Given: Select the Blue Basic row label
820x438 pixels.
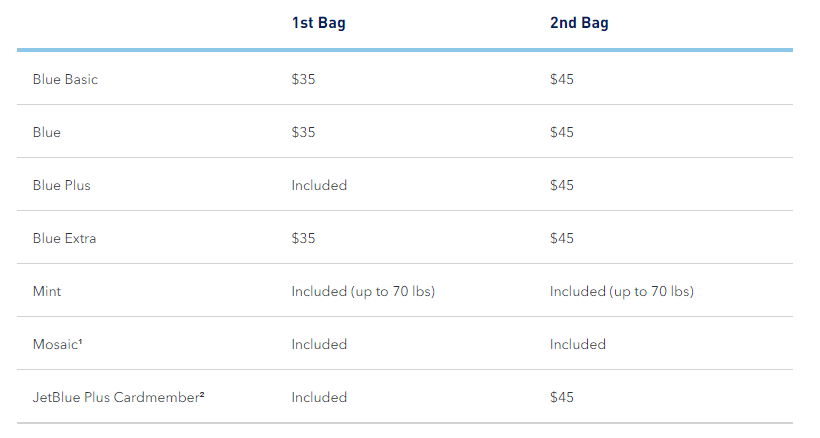Looking at the screenshot, I should [65, 79].
